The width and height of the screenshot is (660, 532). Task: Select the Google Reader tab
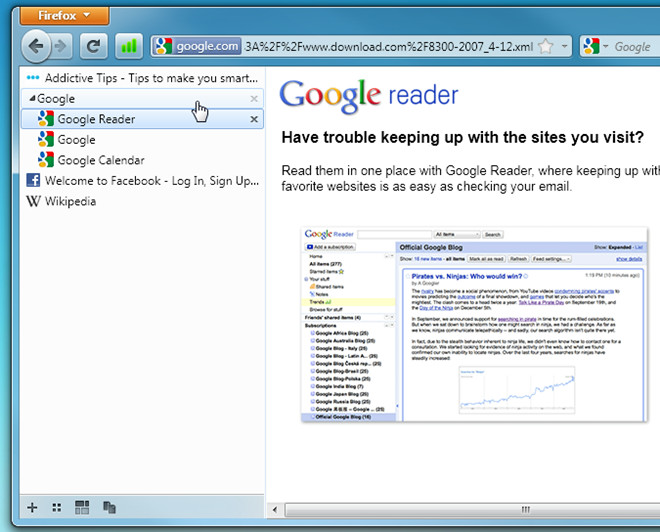pyautogui.click(x=142, y=119)
